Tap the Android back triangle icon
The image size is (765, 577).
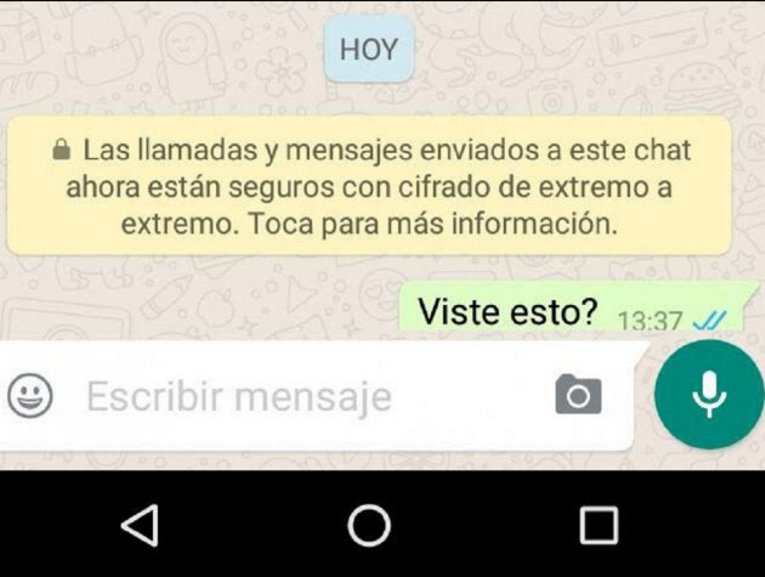[x=141, y=525]
